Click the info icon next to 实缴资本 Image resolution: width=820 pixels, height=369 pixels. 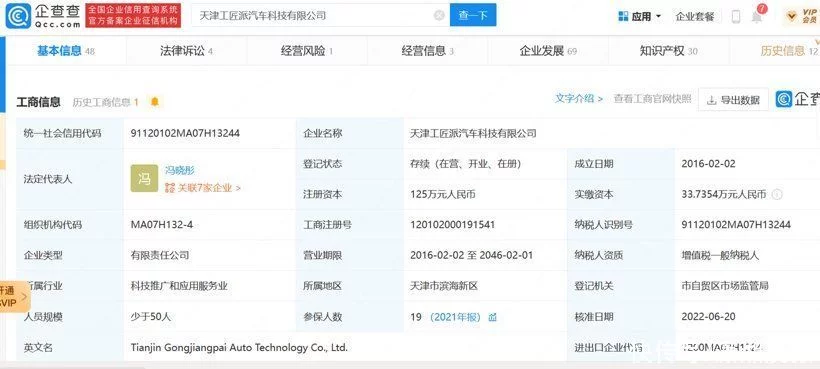tap(777, 194)
